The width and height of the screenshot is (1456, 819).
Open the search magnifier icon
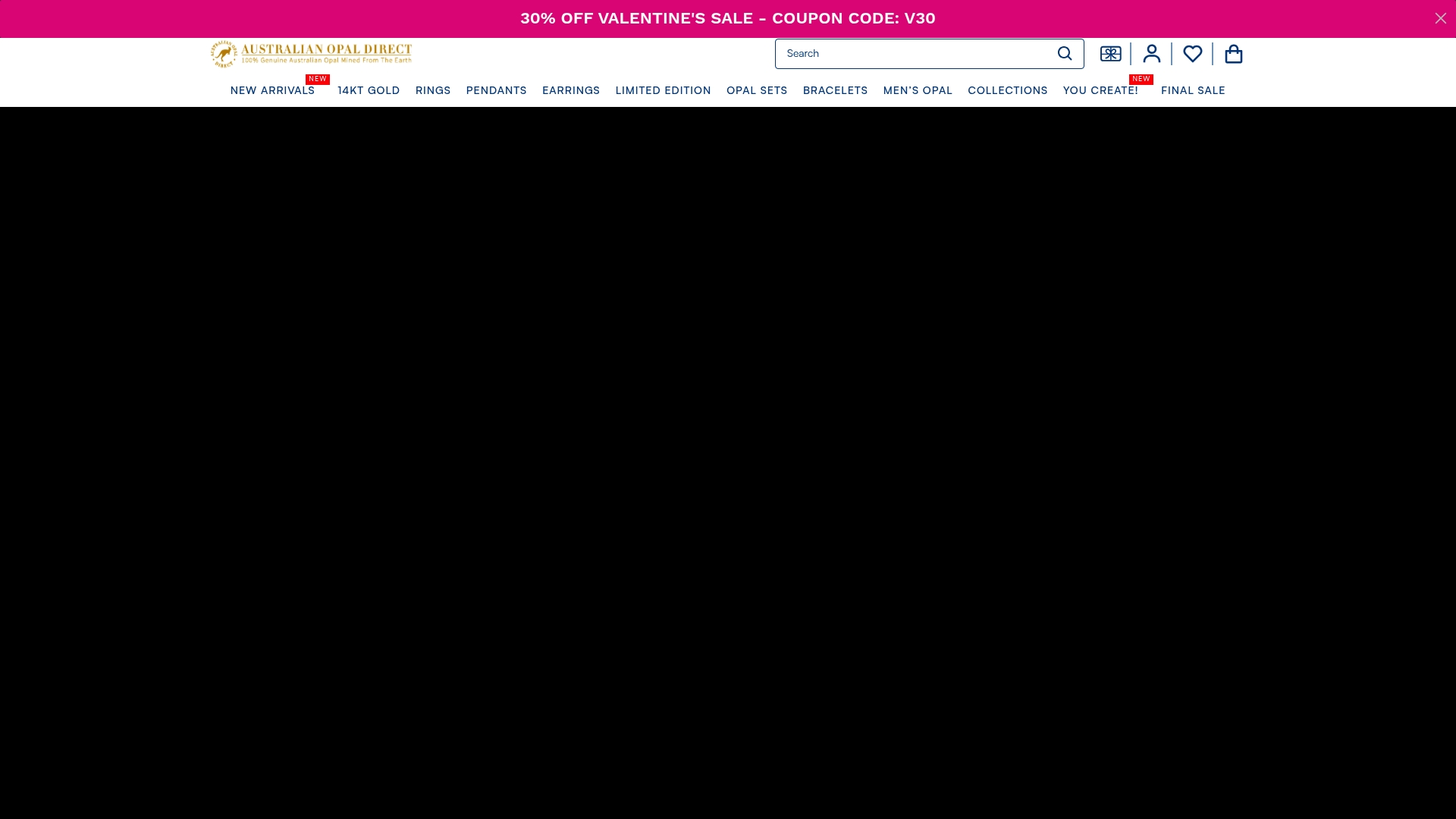click(1064, 54)
